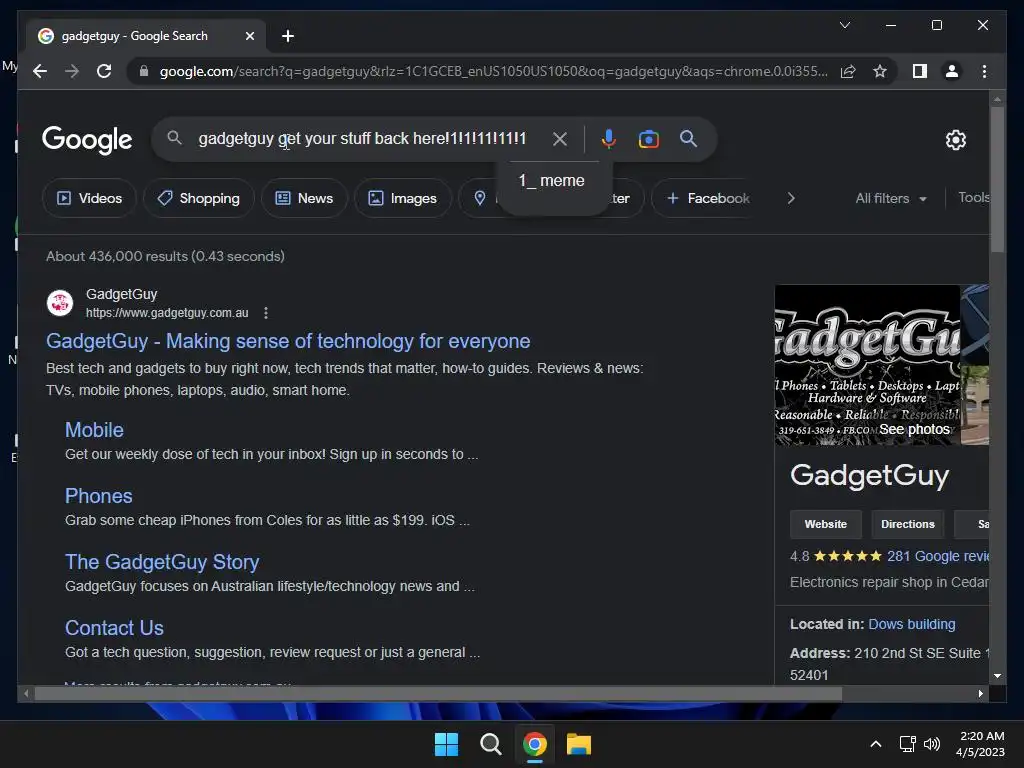Open Google quick settings gear

955,140
